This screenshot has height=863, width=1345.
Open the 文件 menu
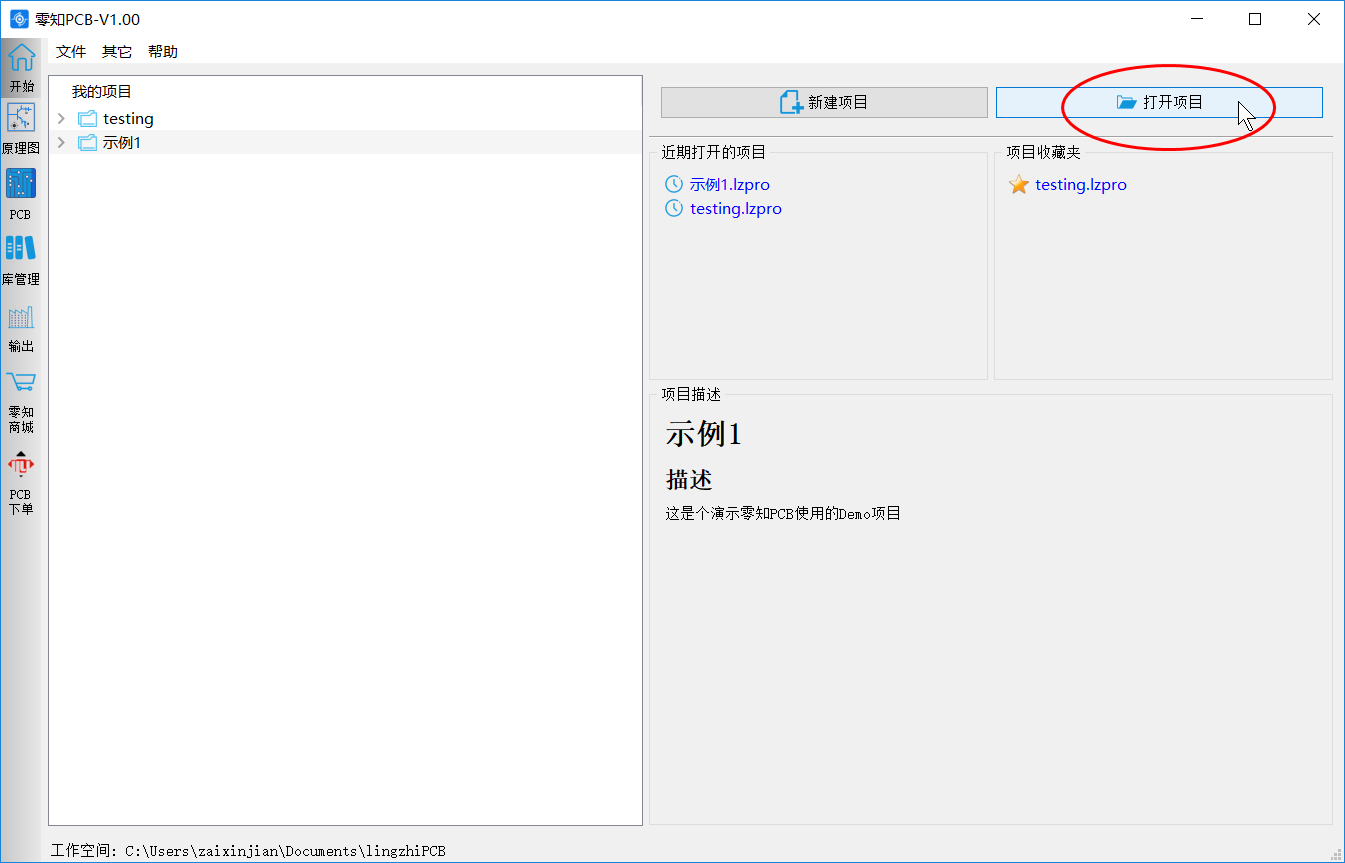point(71,52)
